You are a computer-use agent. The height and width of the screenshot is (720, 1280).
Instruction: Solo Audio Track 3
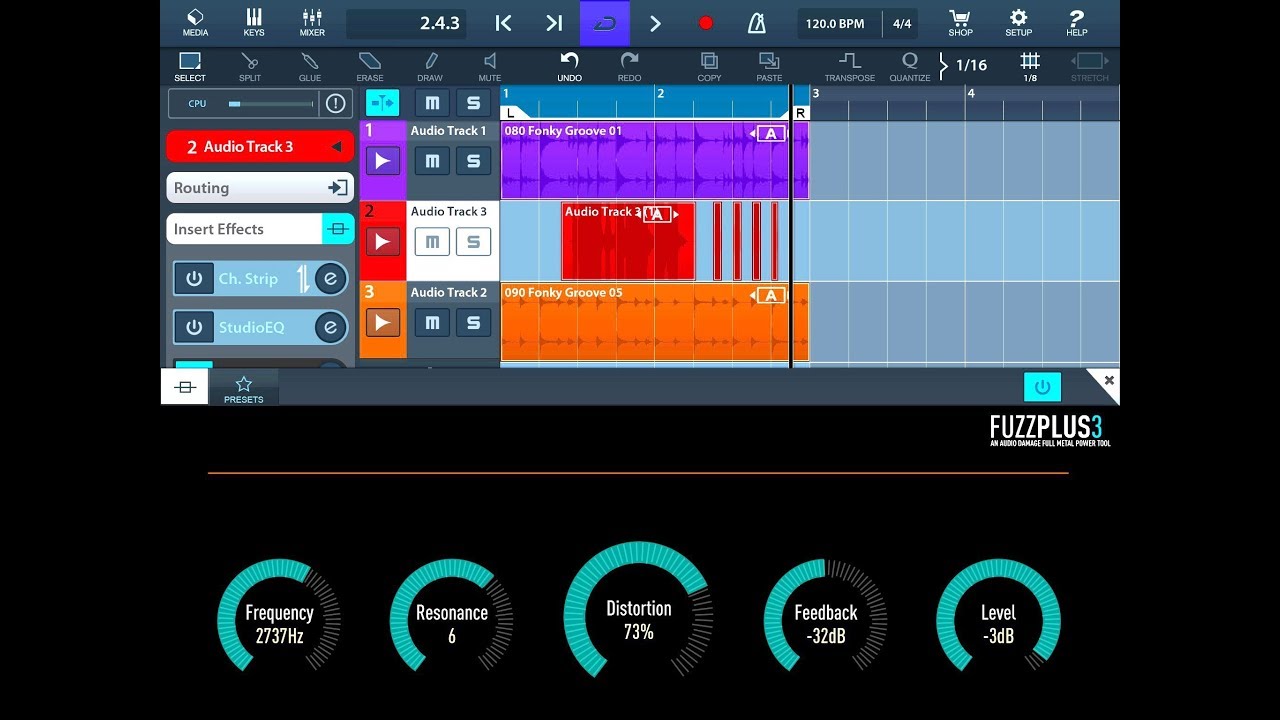coord(473,242)
